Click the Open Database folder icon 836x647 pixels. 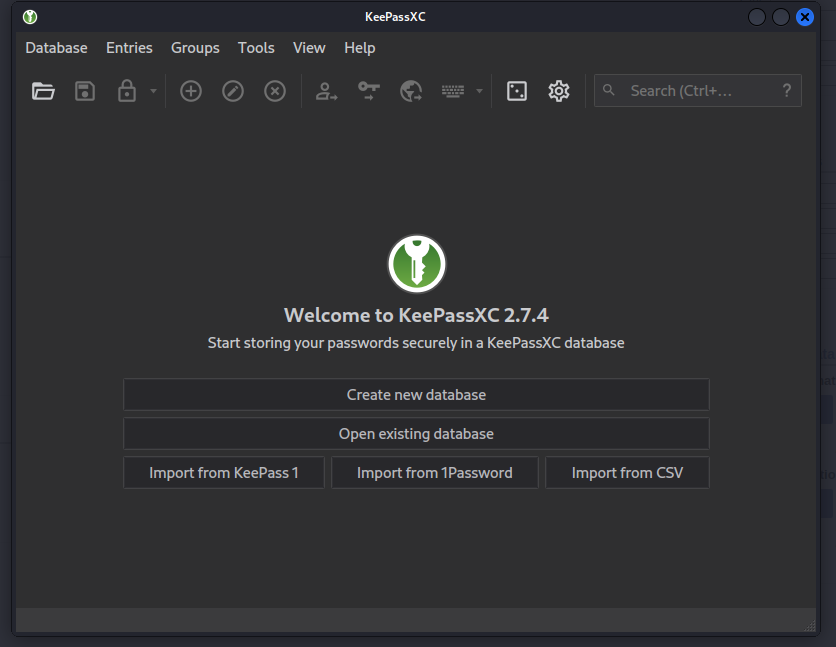point(43,91)
